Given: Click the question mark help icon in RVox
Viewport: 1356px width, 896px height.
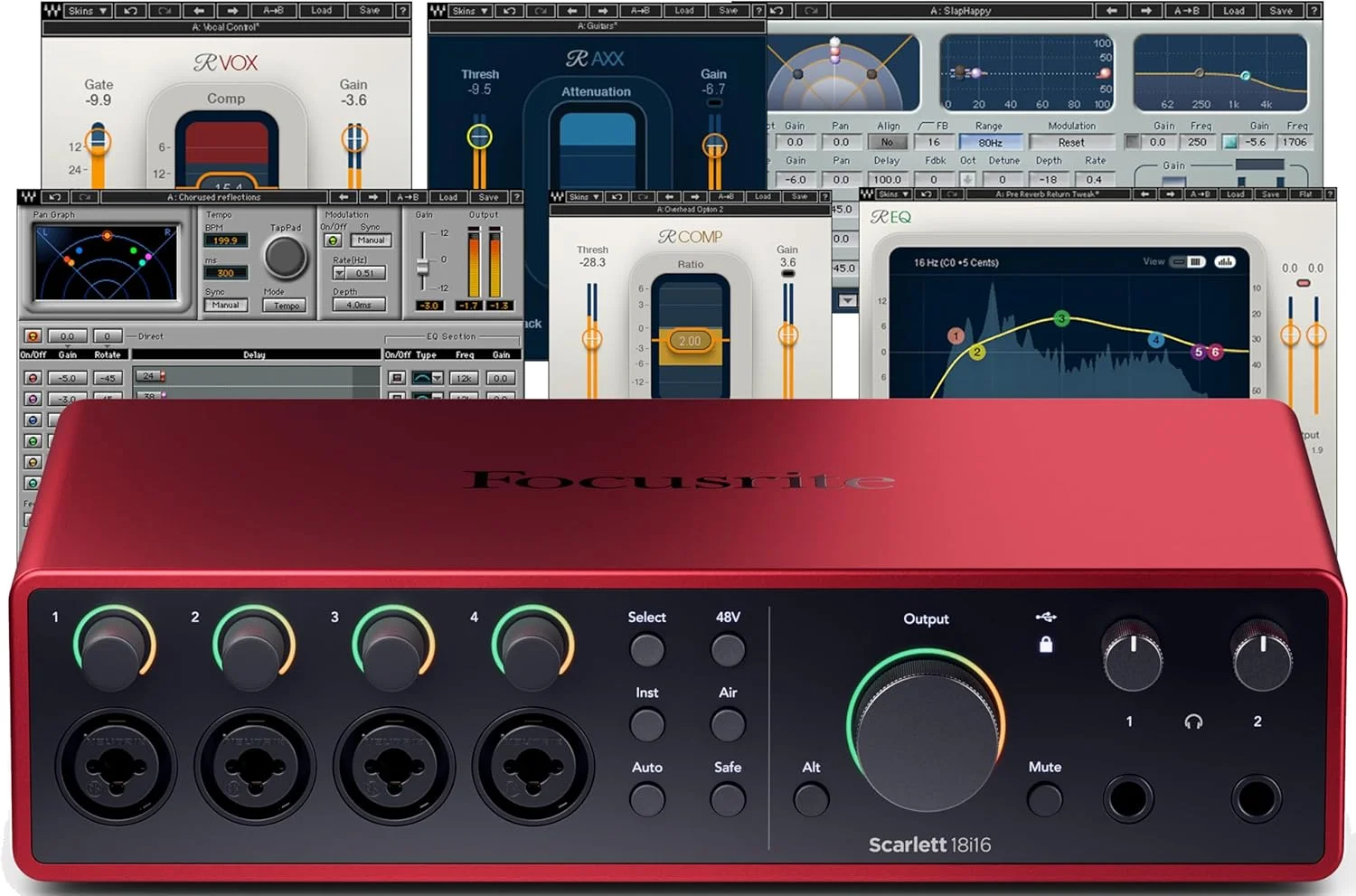Looking at the screenshot, I should (403, 11).
